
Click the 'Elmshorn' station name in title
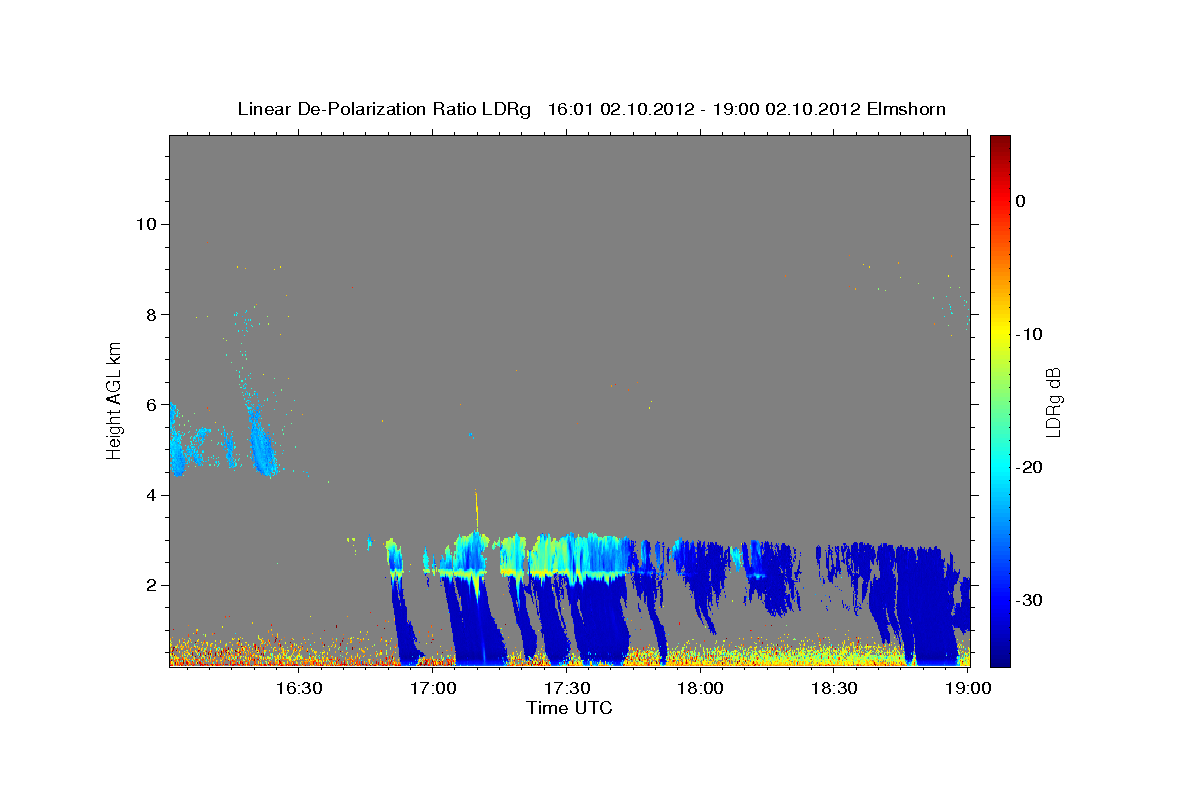pos(906,109)
